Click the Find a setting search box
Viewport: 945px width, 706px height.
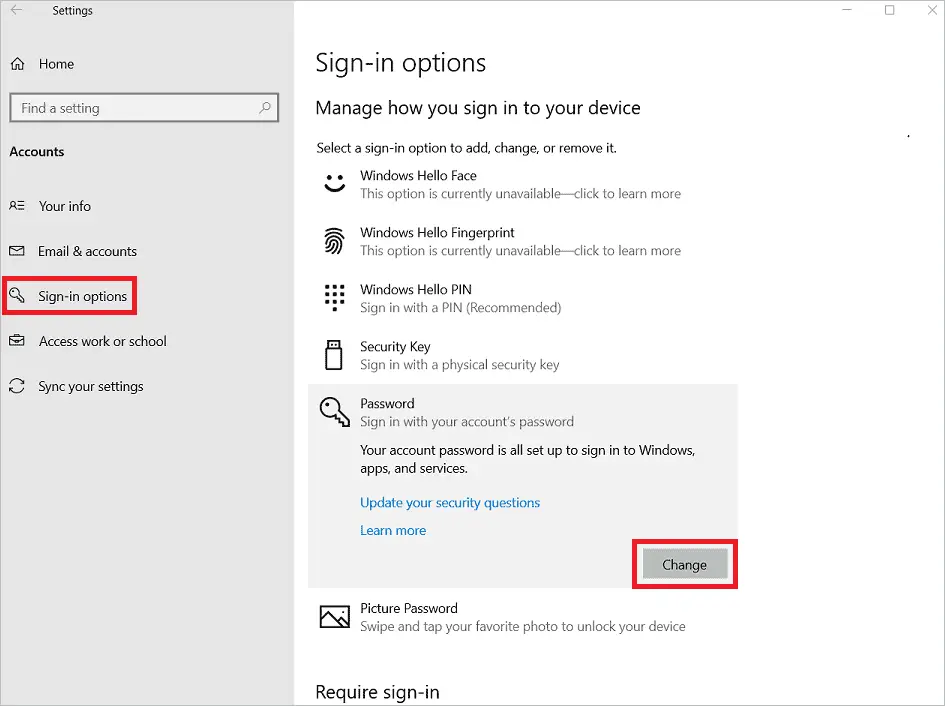[x=144, y=108]
